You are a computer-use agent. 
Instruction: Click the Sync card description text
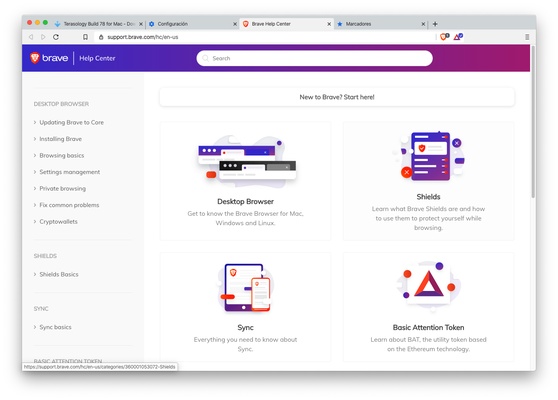pos(246,344)
